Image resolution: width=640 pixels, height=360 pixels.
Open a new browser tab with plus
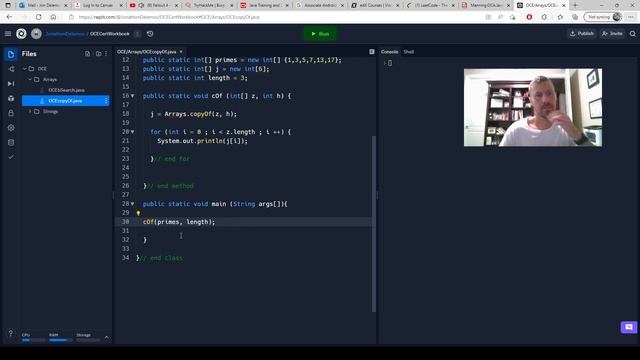(575, 5)
